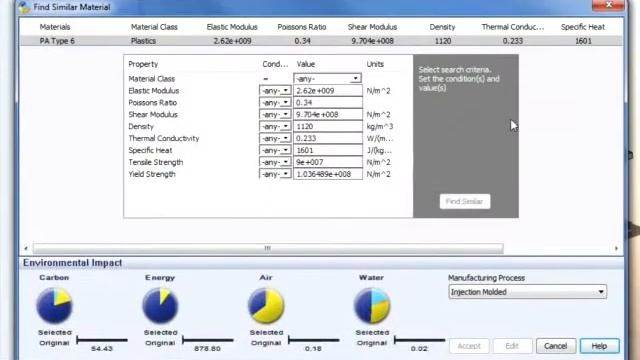Click the Materials column header
Screen dimensions: 640x360
tap(55, 27)
